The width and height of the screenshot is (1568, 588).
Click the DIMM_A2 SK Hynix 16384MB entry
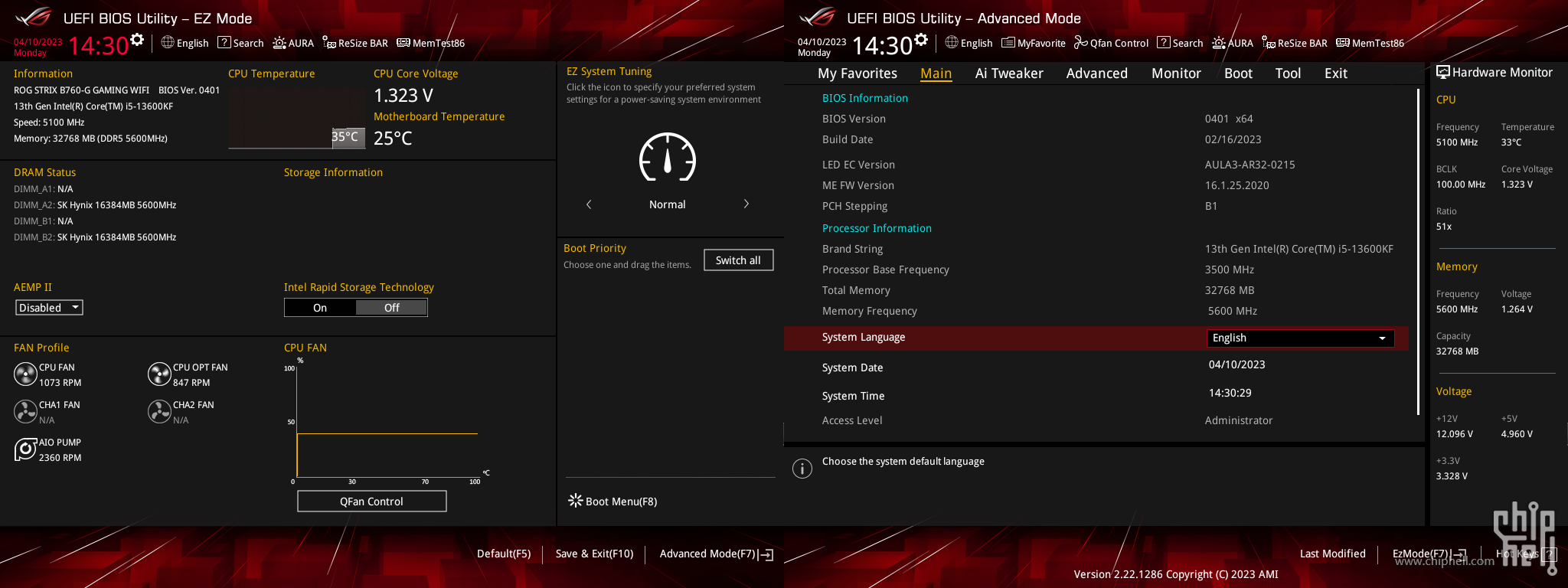click(x=95, y=205)
